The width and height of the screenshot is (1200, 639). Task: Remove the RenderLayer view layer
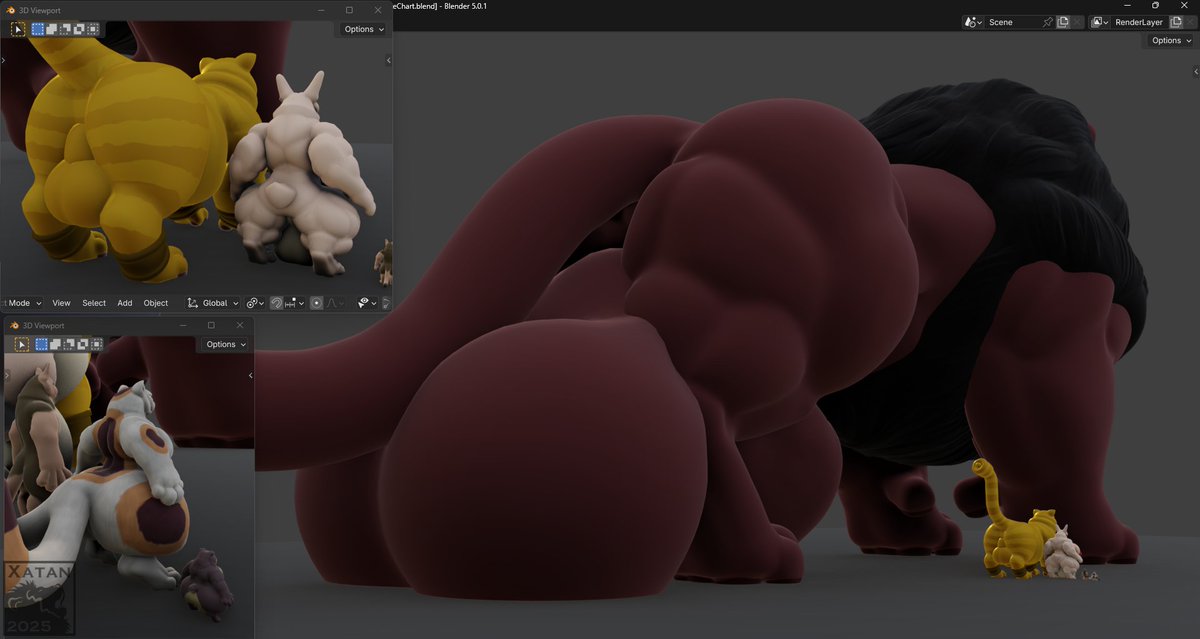[1190, 22]
